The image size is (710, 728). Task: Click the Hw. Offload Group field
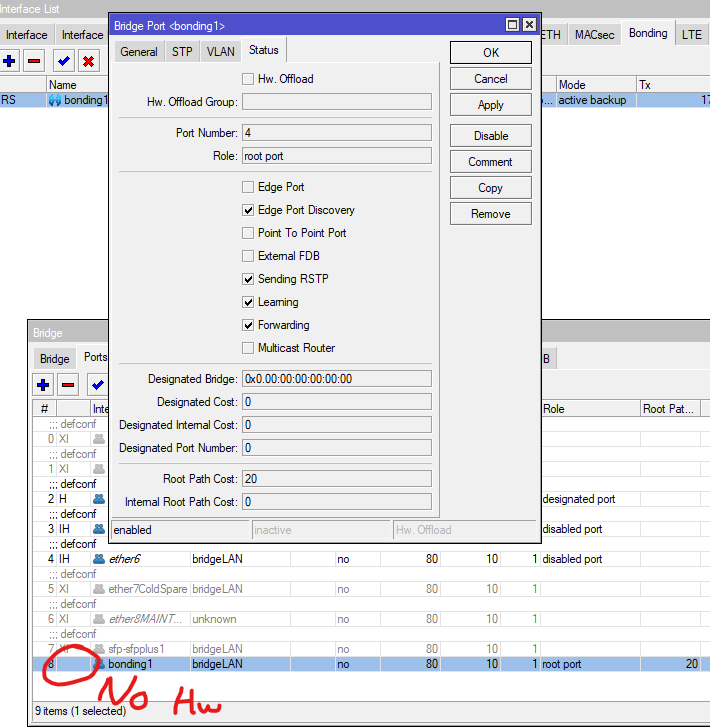[x=337, y=102]
